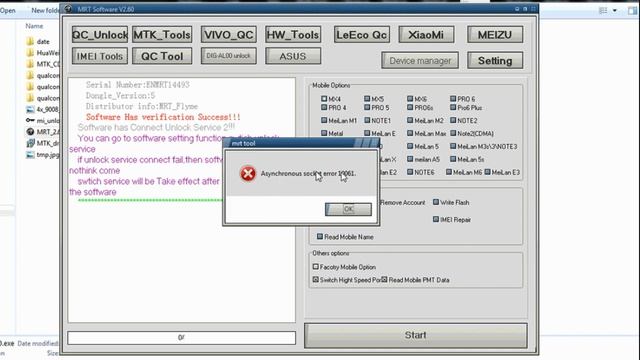Open IMEI Tools
640x360 pixels.
(x=100, y=56)
